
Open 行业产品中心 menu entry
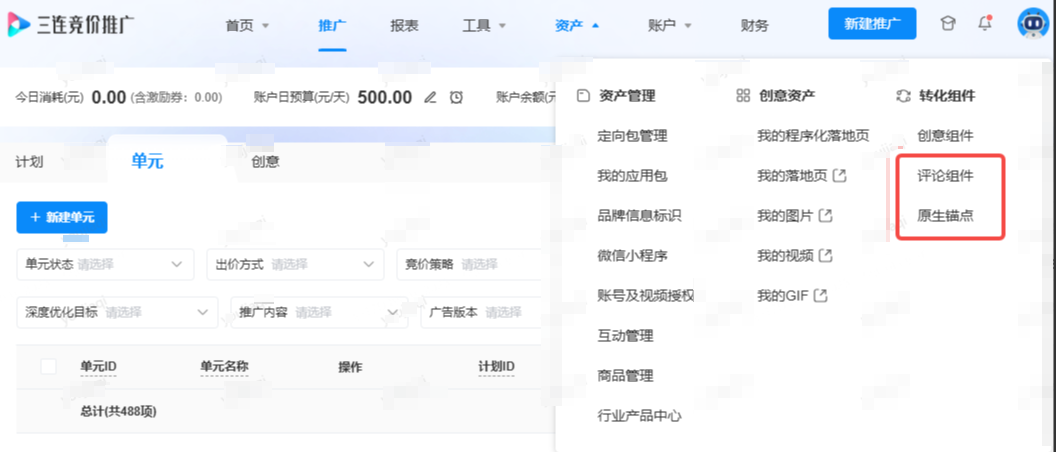[x=640, y=416]
